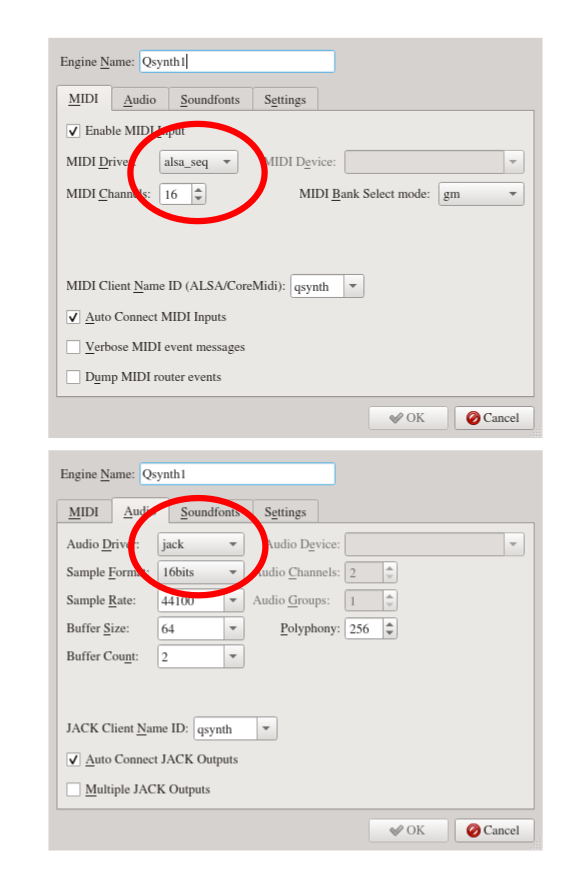Image resolution: width=583 pixels, height=883 pixels.
Task: Click Cancel in the Audio dialog
Action: tap(494, 830)
